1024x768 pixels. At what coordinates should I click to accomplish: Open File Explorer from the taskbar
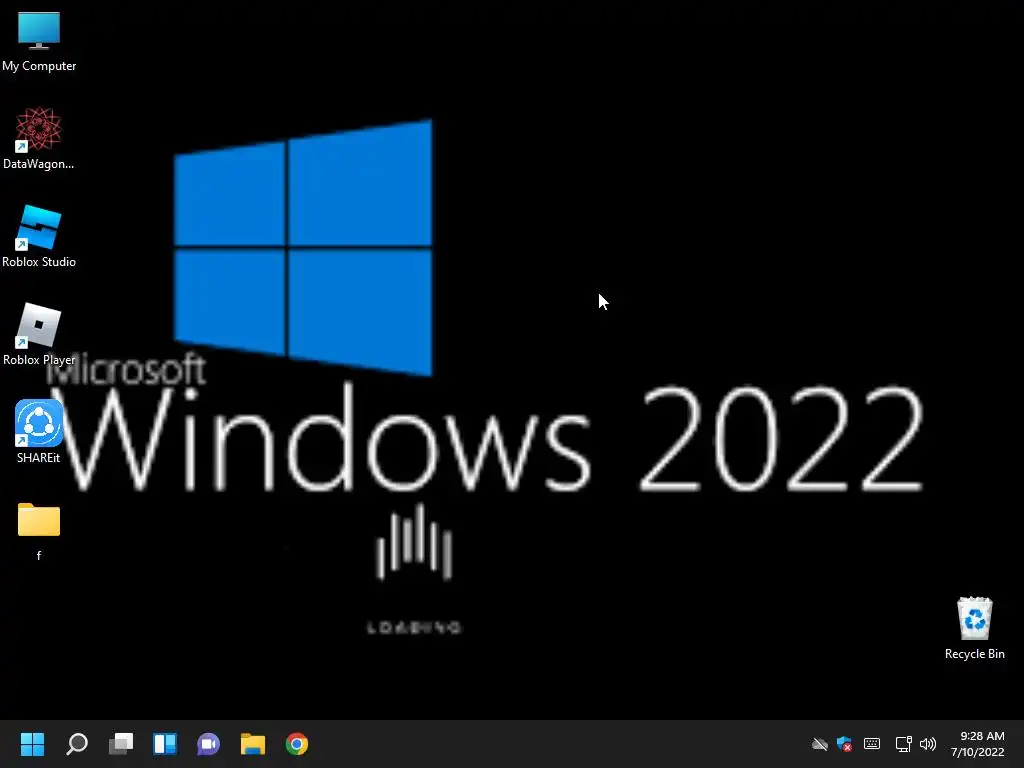[x=253, y=744]
